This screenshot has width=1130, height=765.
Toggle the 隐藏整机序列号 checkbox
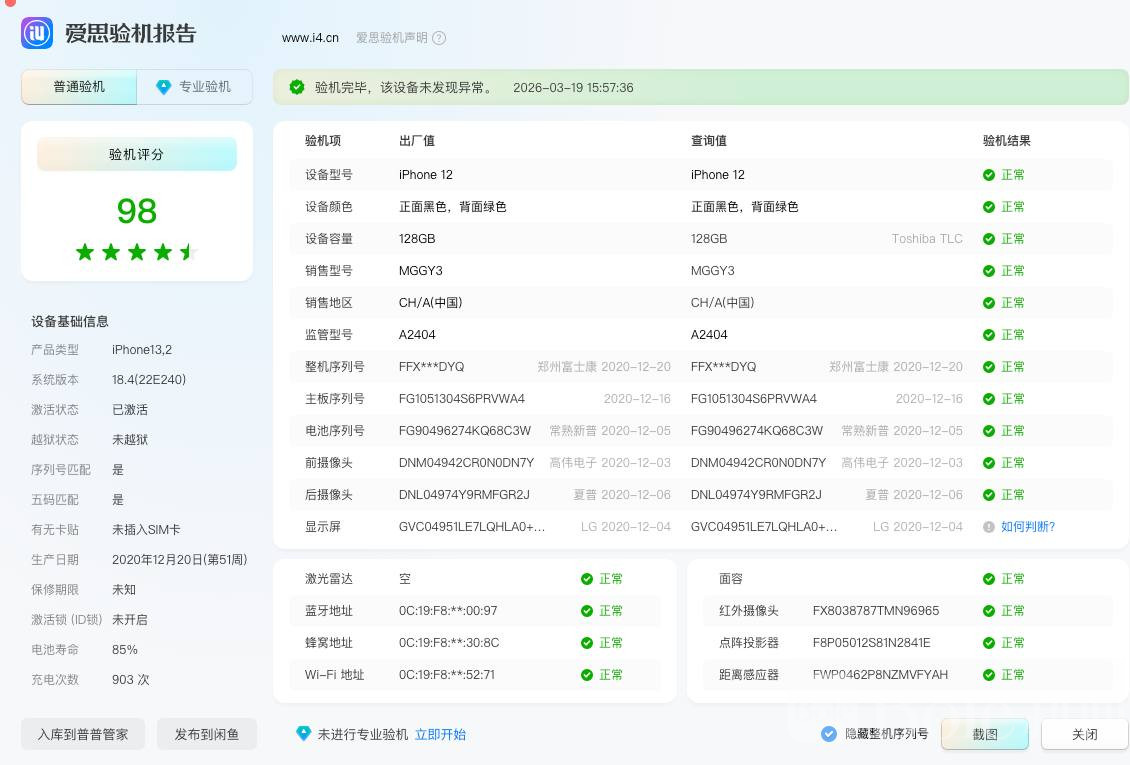[829, 734]
